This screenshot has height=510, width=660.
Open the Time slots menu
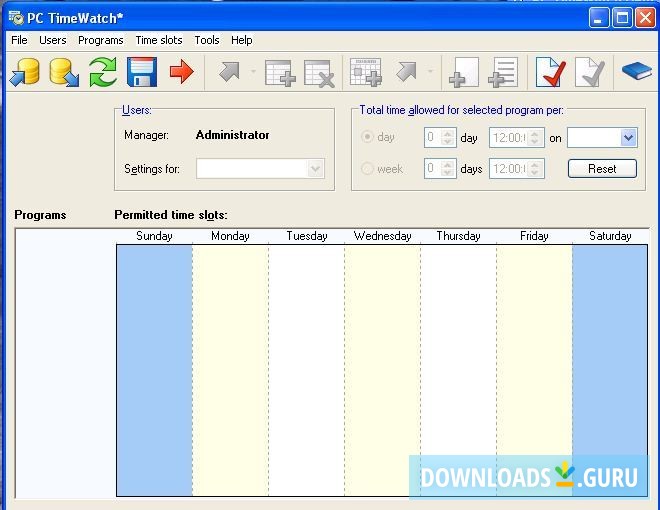[x=159, y=40]
